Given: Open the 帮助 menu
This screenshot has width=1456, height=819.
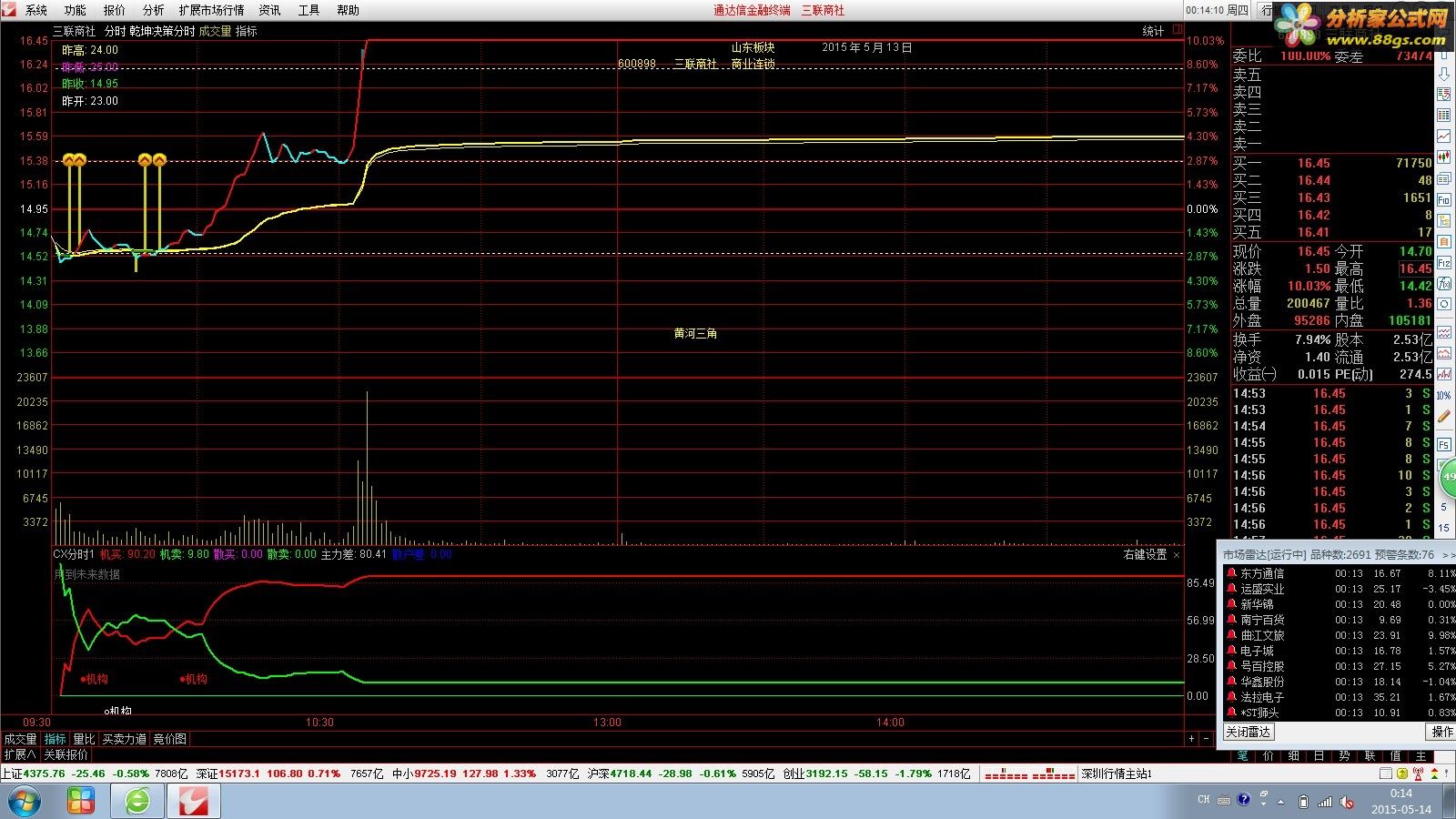Looking at the screenshot, I should (x=349, y=10).
